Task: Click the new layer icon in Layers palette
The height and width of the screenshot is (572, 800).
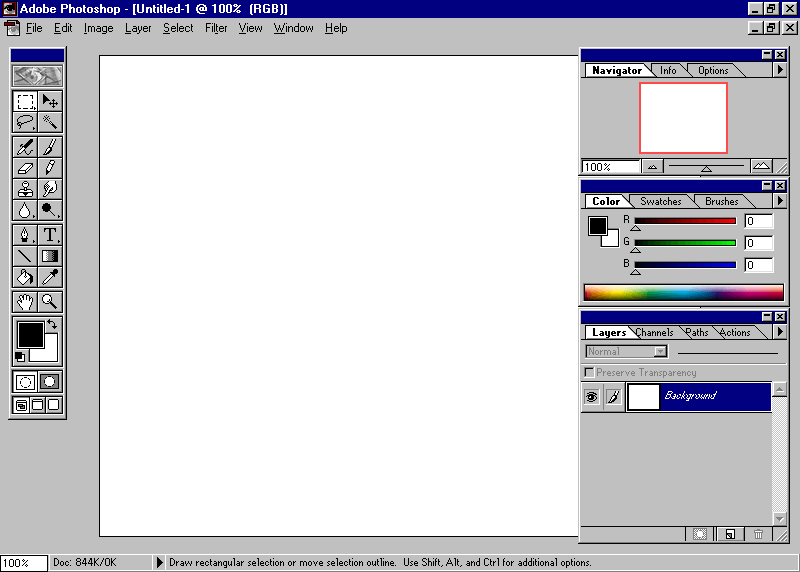Action: tap(730, 534)
